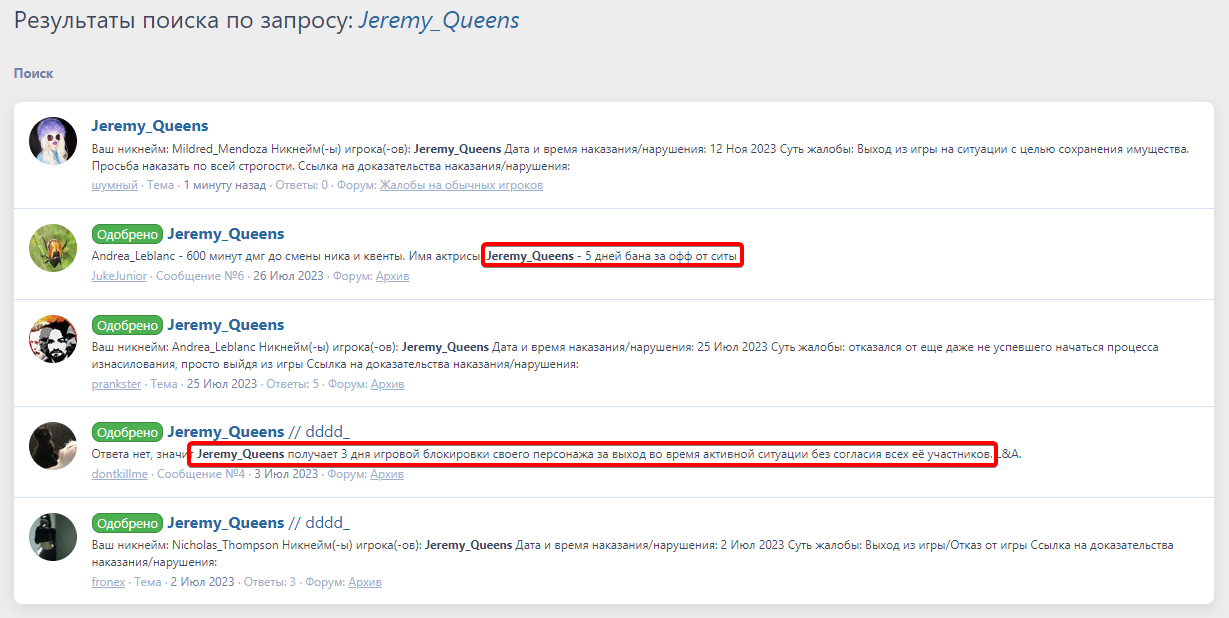
Task: Click шумный's avatar with white hair
Action: pyautogui.click(x=53, y=141)
